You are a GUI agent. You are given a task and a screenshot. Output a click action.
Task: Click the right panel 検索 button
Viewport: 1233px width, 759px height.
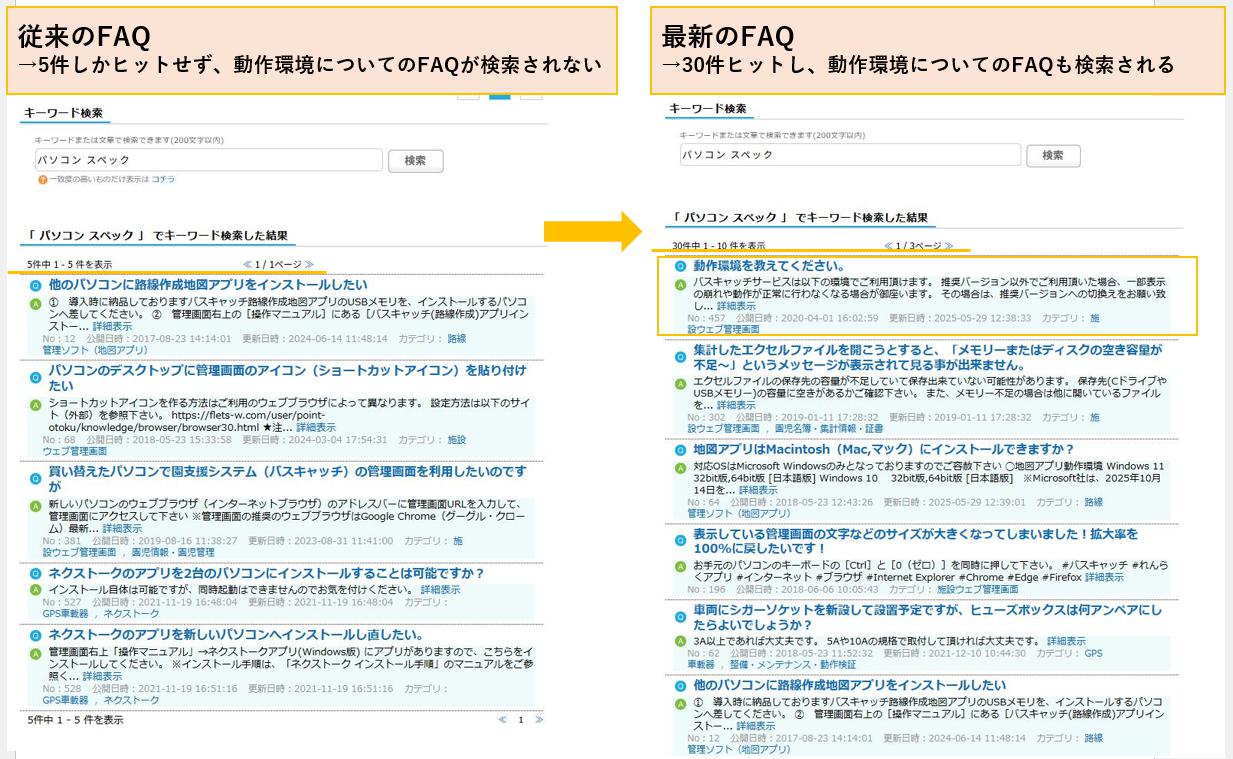(1052, 155)
